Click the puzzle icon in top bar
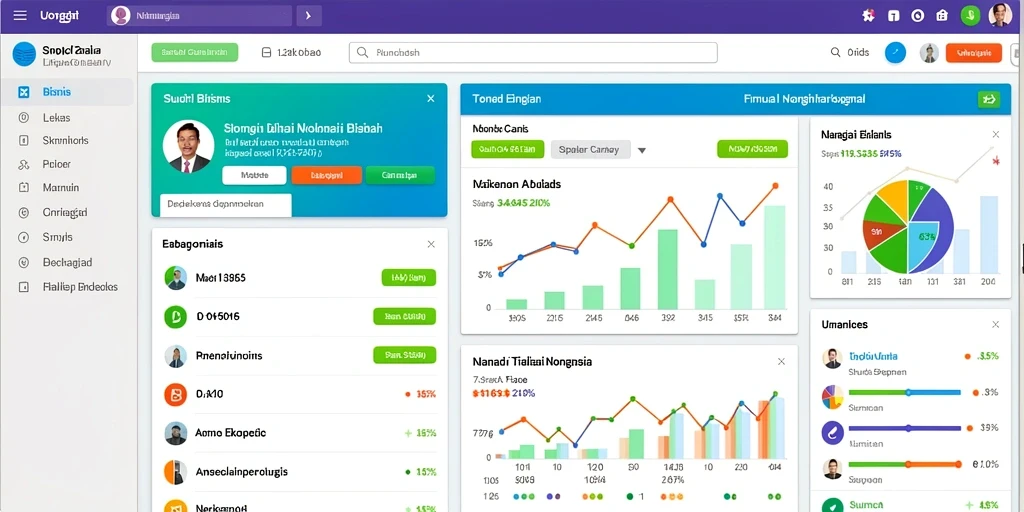The image size is (1024, 512). 868,16
